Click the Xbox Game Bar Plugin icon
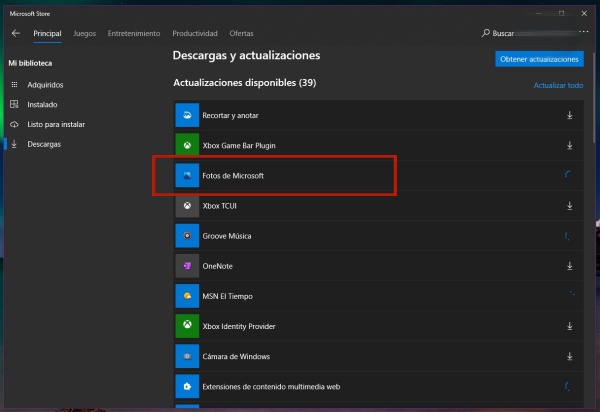 tap(187, 145)
